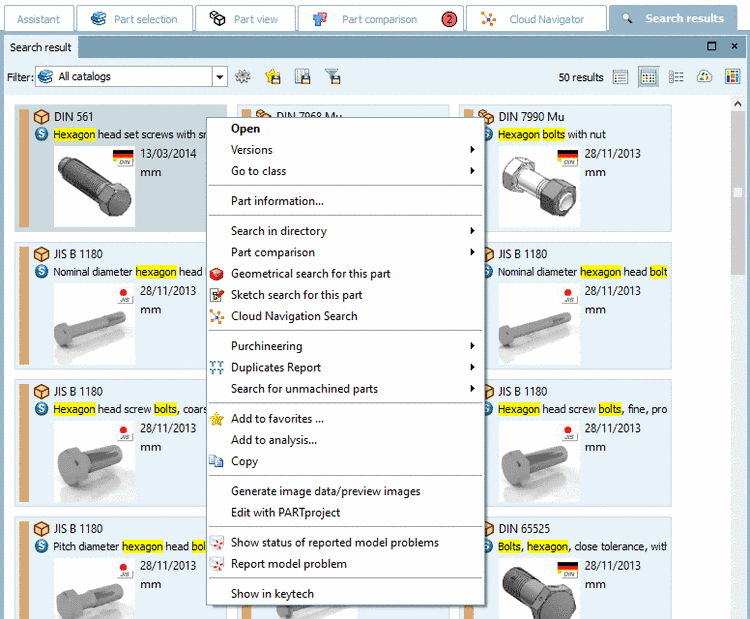Switch to thumbnail grid view icon
This screenshot has width=750, height=619.
click(x=648, y=77)
